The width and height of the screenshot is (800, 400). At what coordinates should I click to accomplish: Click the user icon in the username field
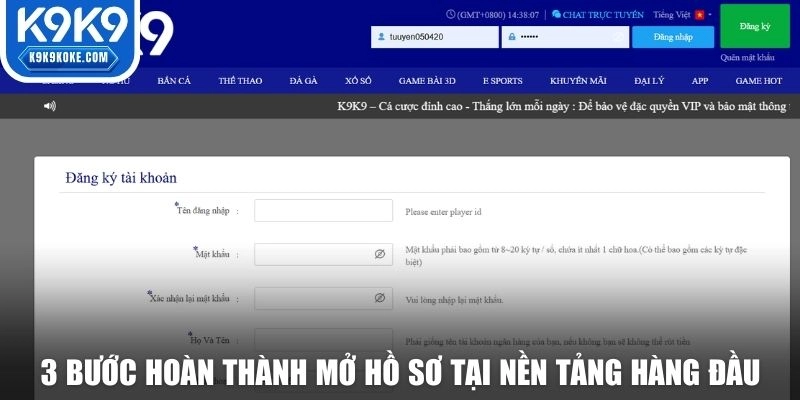point(381,37)
